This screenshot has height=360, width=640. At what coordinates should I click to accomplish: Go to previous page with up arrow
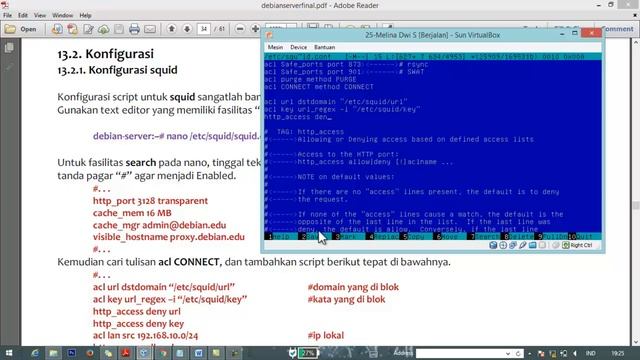pyautogui.click(x=172, y=29)
